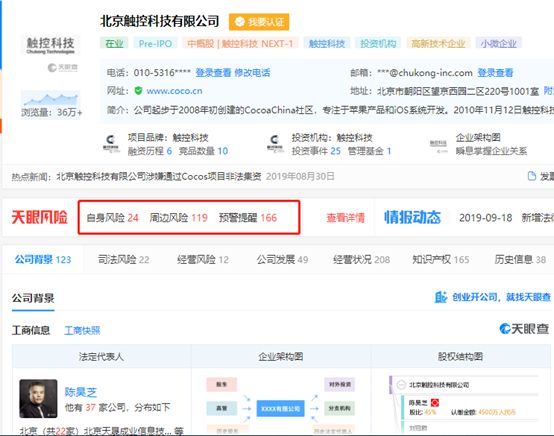Click the XXXX有限公司 node in architecture diagram
The width and height of the screenshot is (554, 436).
pos(281,408)
